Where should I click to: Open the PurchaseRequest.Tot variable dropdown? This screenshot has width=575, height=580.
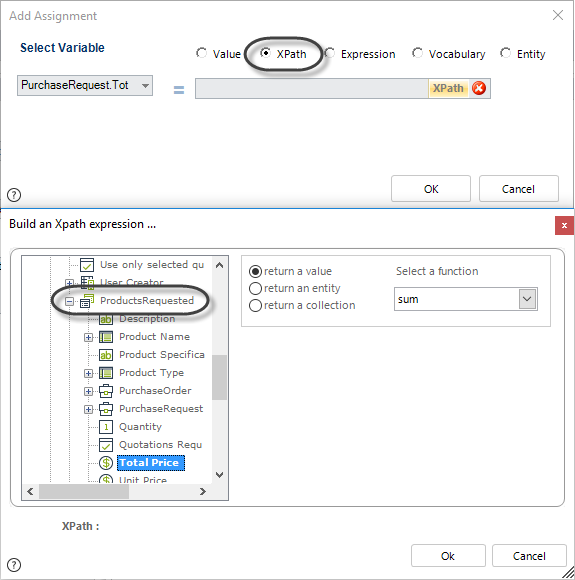click(85, 85)
